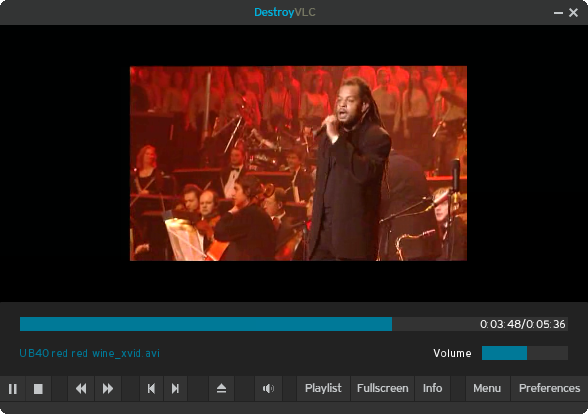Open the Menu dropdown
588x414 pixels.
click(x=487, y=388)
